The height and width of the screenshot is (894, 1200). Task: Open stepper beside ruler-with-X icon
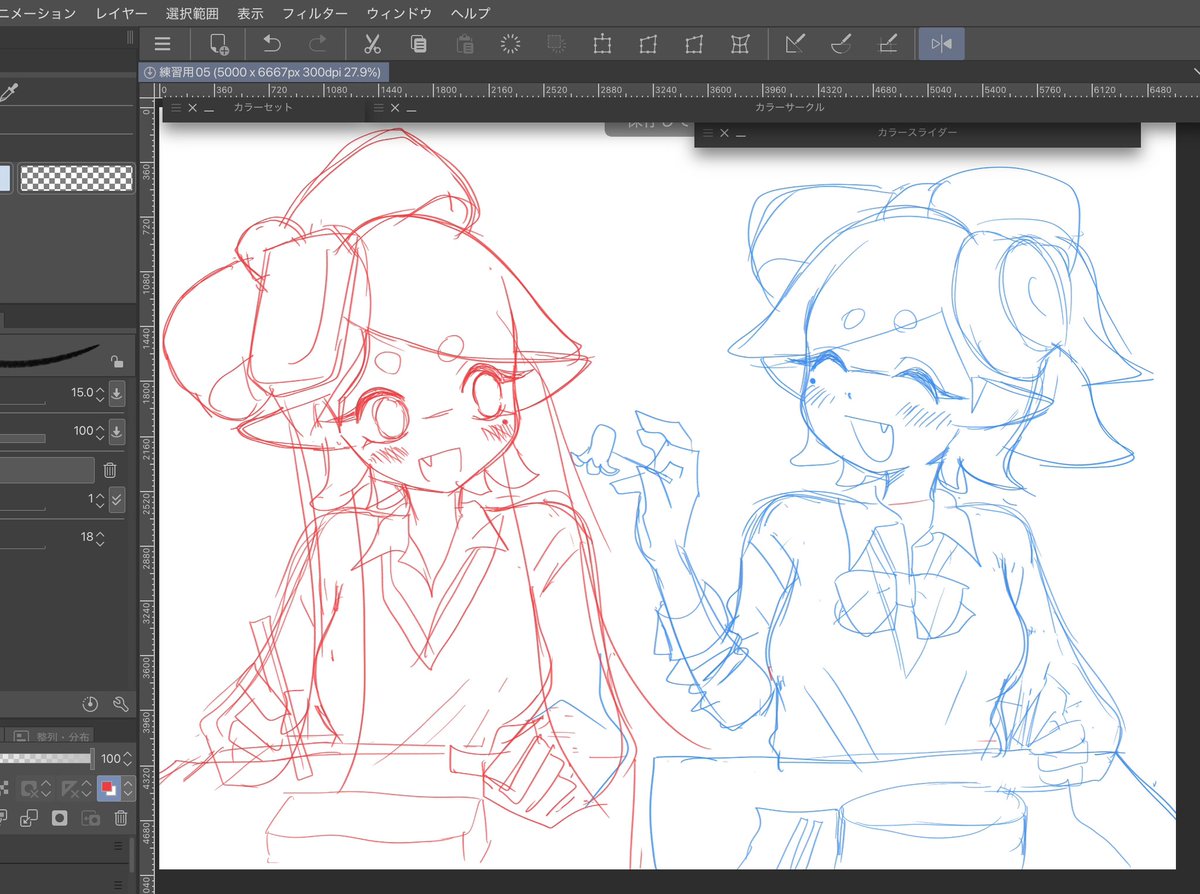(88, 788)
